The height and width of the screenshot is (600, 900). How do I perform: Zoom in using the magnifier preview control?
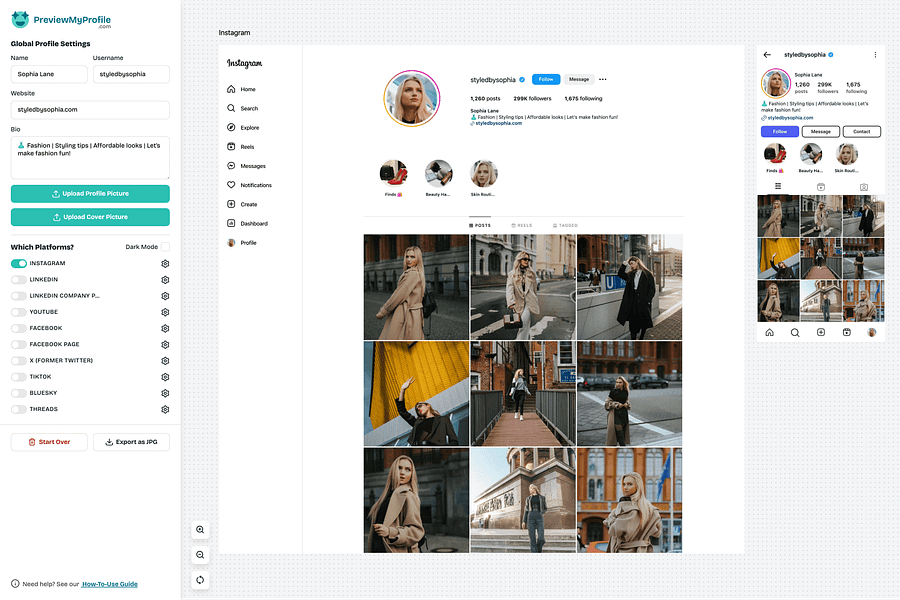pos(200,530)
